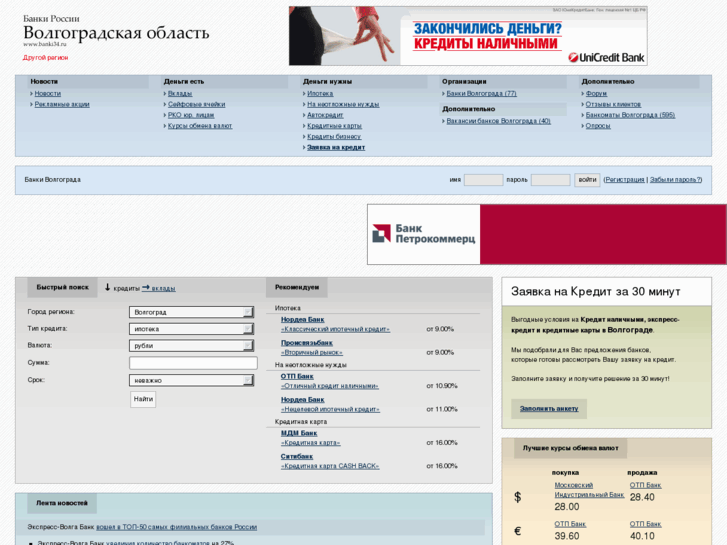Screen dimensions: 727x545
Task: Open «Кредитная карта CASH BACK» offer
Action: (x=330, y=466)
